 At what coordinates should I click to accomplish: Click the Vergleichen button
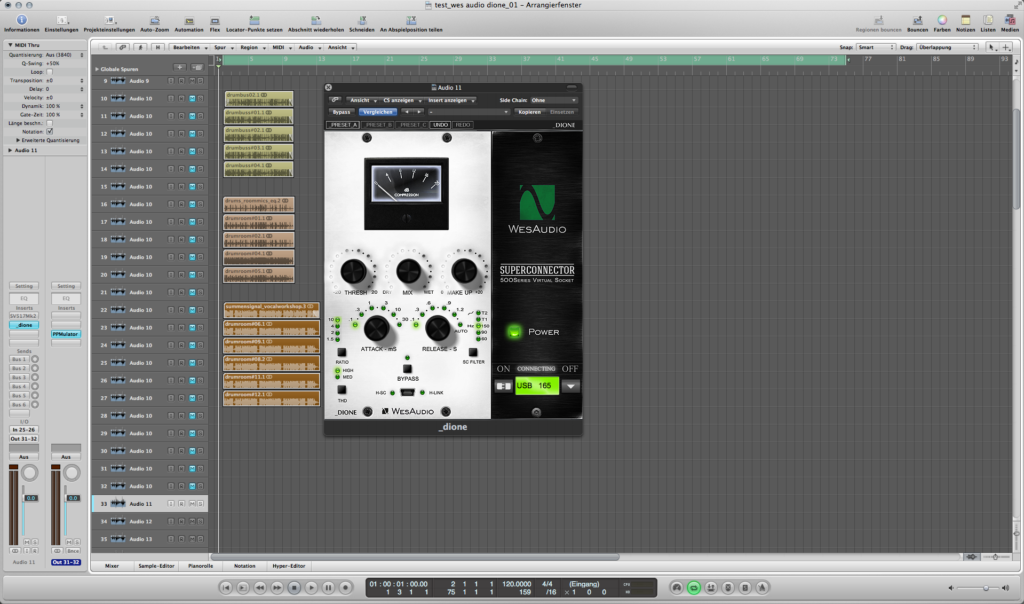click(x=377, y=112)
